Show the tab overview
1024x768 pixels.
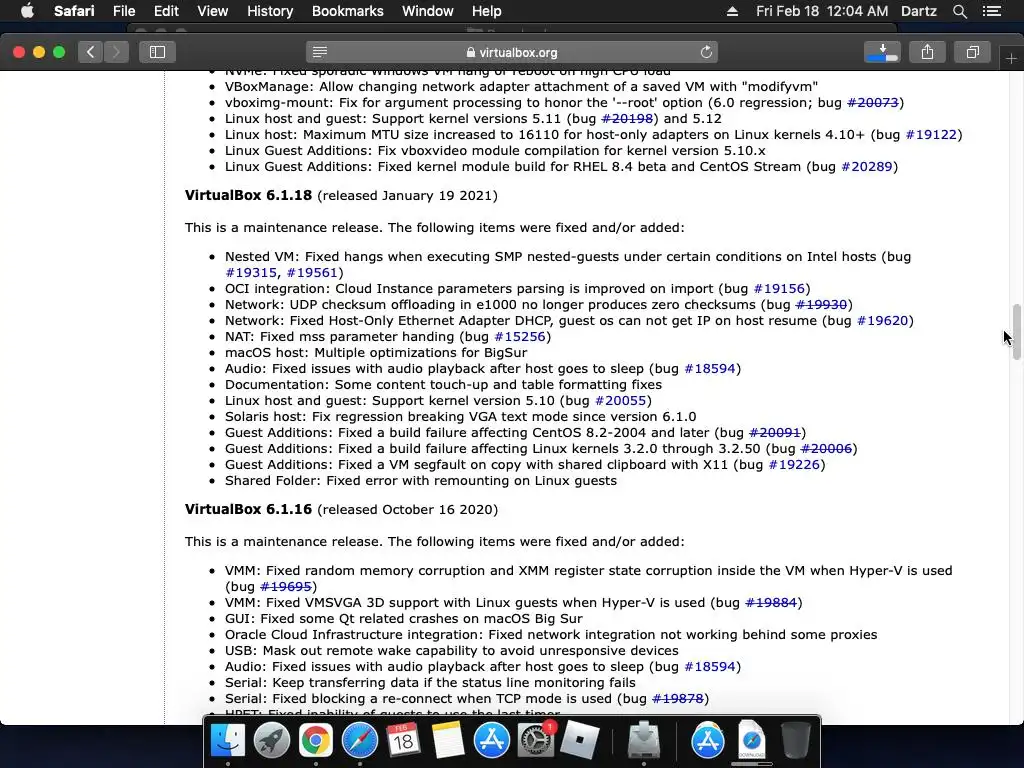click(x=972, y=52)
